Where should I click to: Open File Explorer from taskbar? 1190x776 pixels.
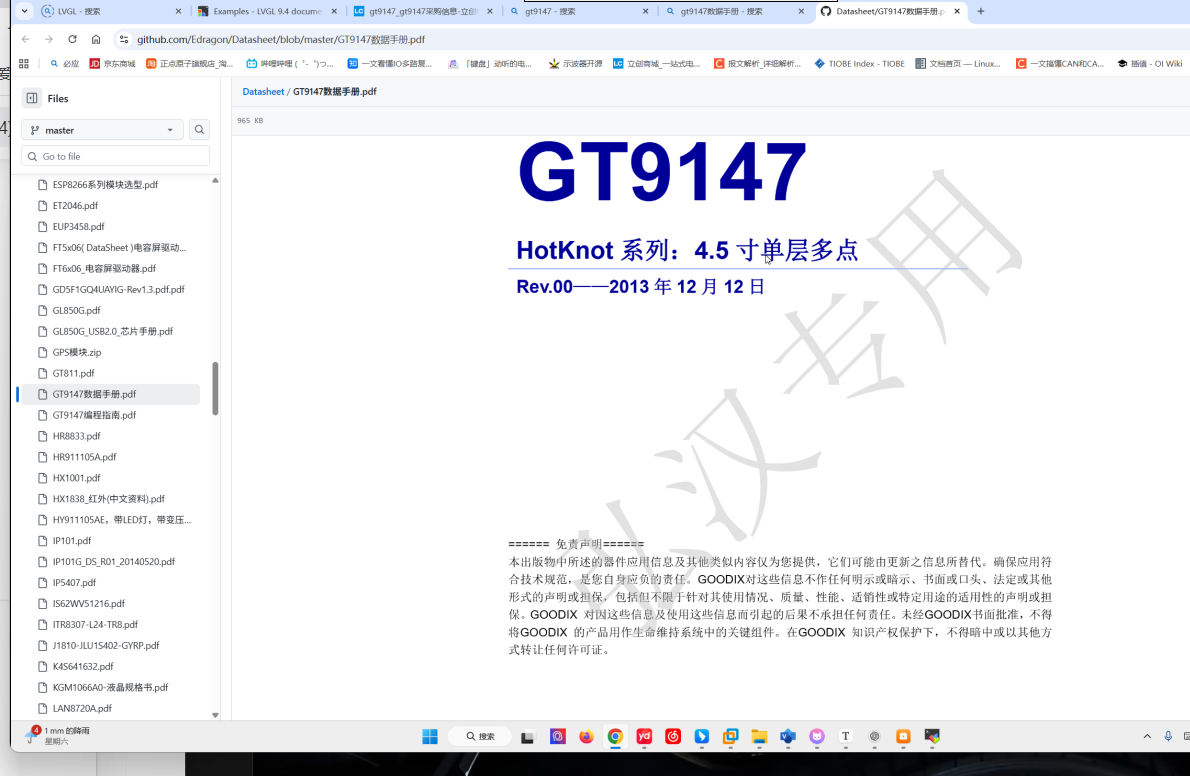pyautogui.click(x=759, y=737)
